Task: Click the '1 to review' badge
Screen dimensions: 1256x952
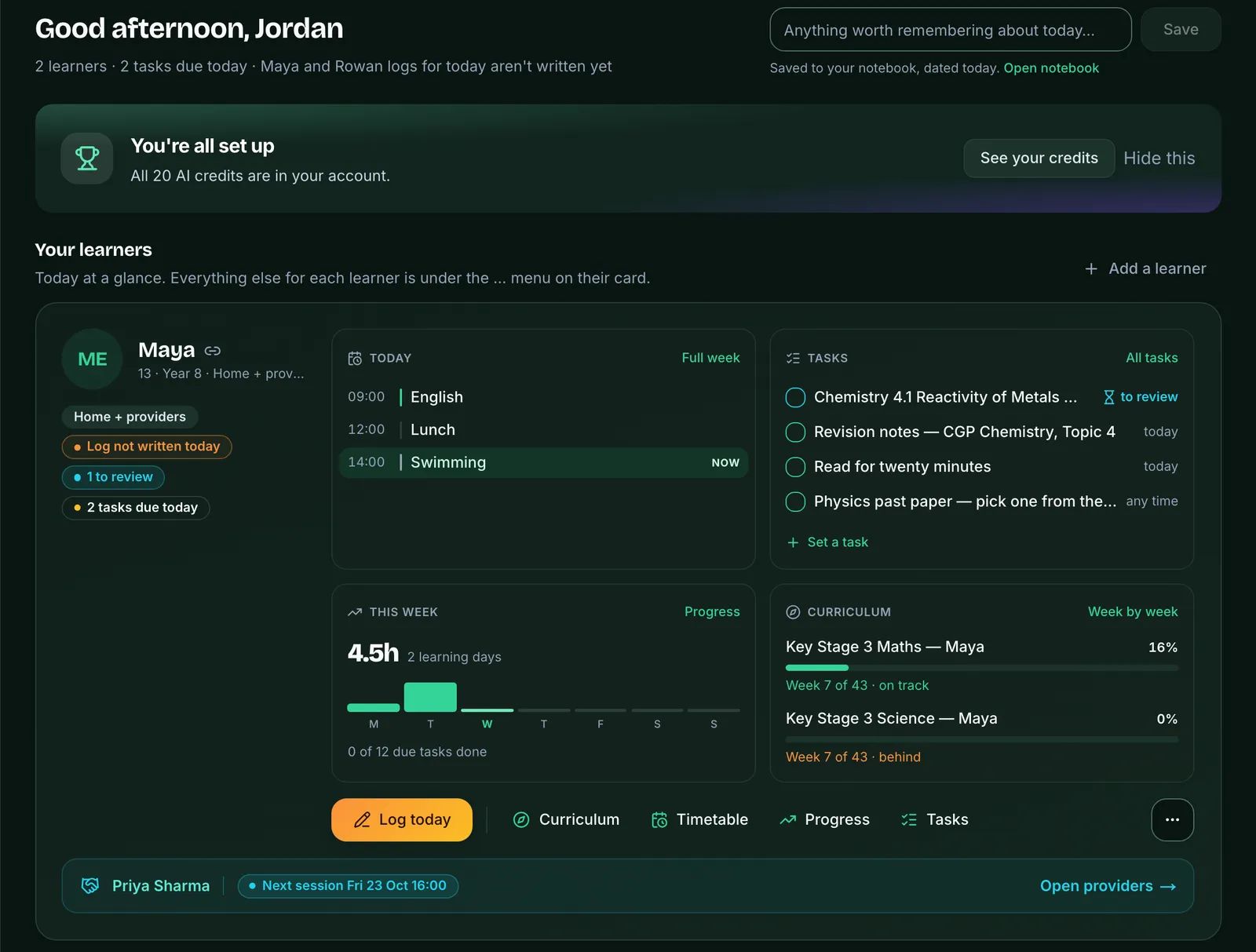Action: pyautogui.click(x=113, y=477)
